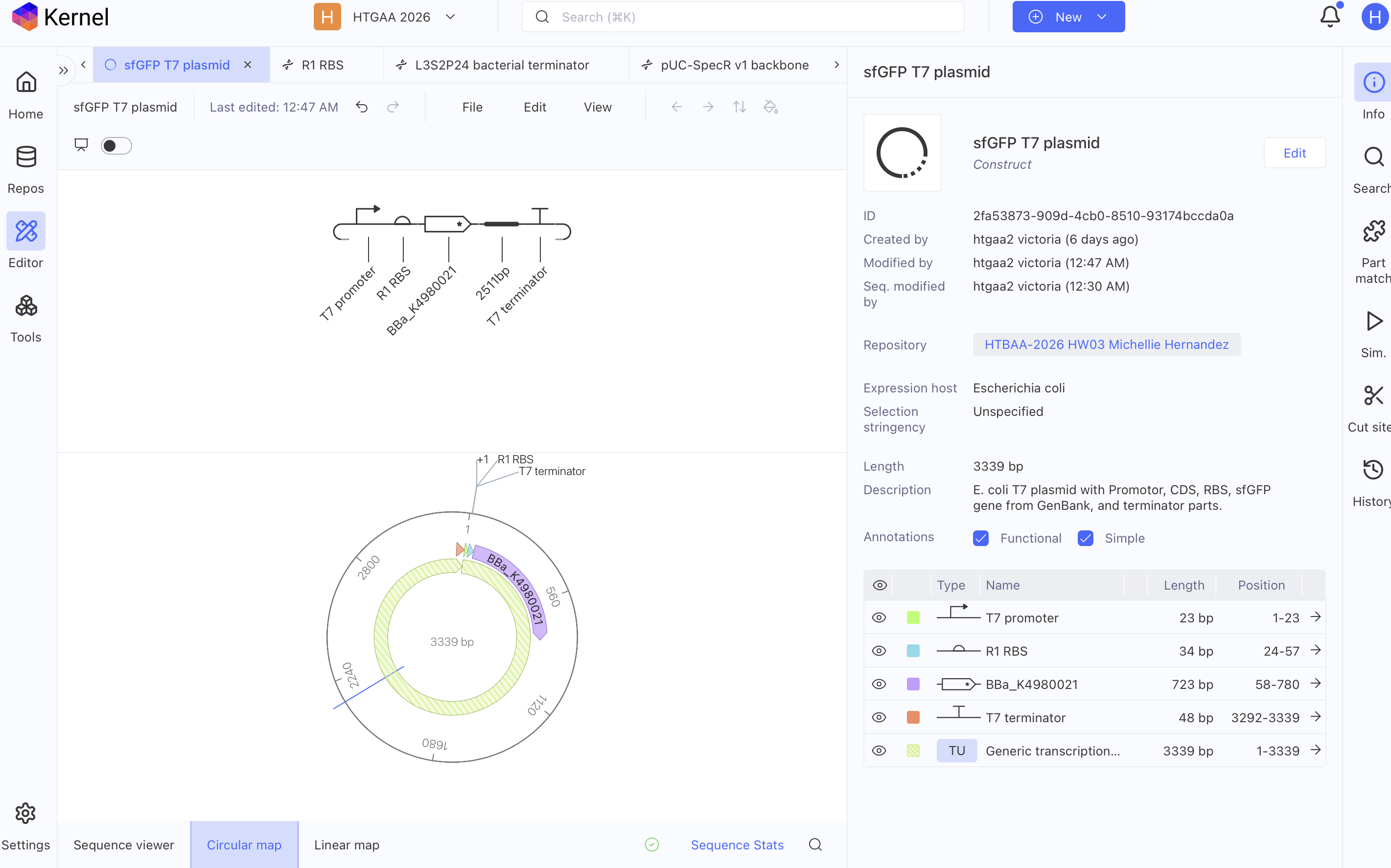Open the Repos section

coord(26,170)
